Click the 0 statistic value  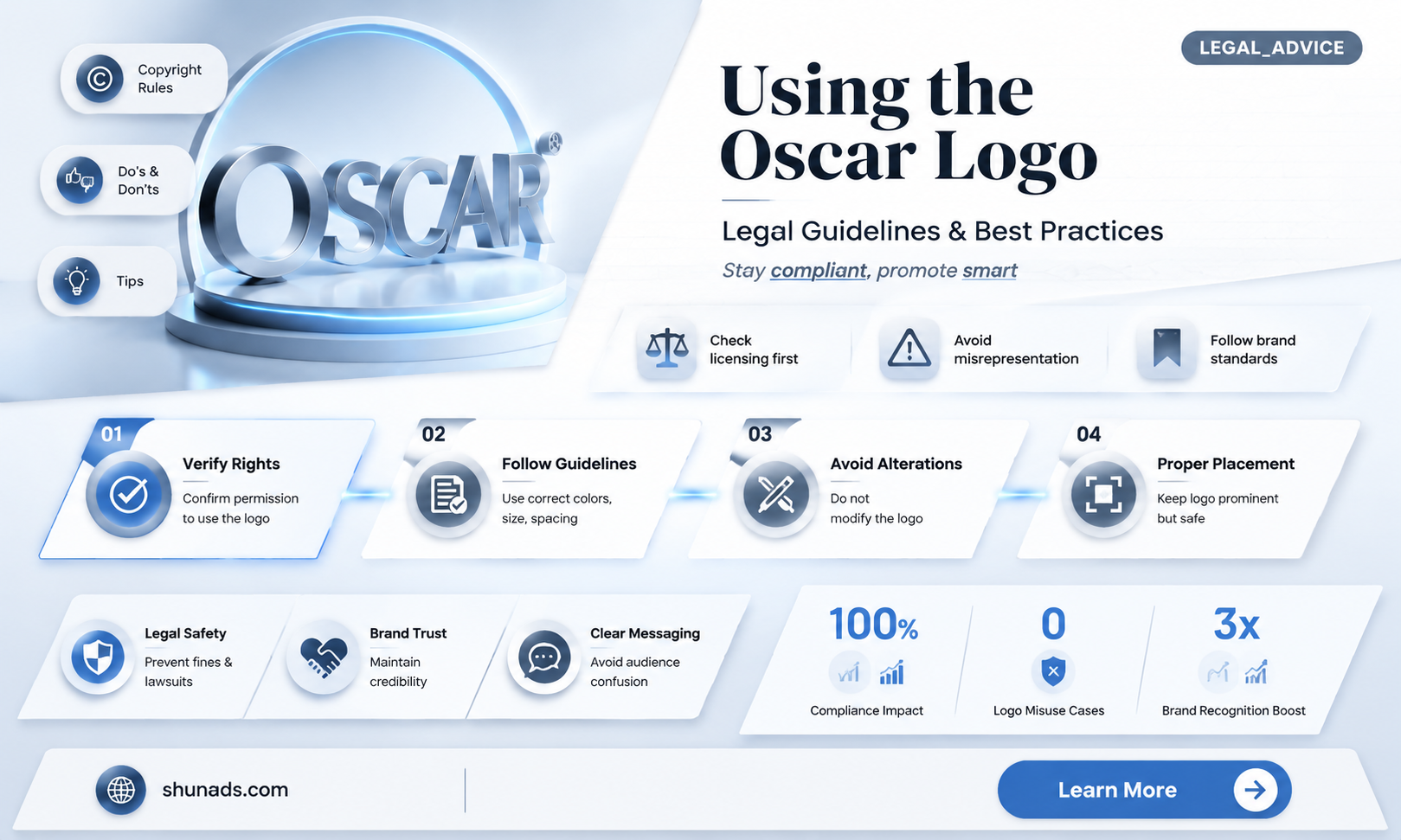[1053, 624]
